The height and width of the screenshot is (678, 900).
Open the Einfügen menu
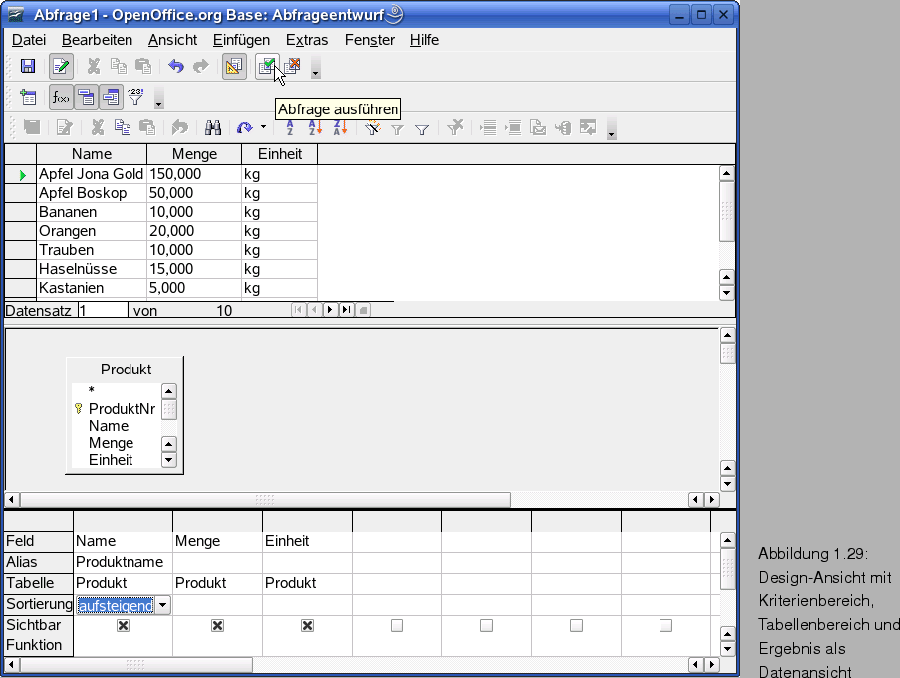click(243, 40)
